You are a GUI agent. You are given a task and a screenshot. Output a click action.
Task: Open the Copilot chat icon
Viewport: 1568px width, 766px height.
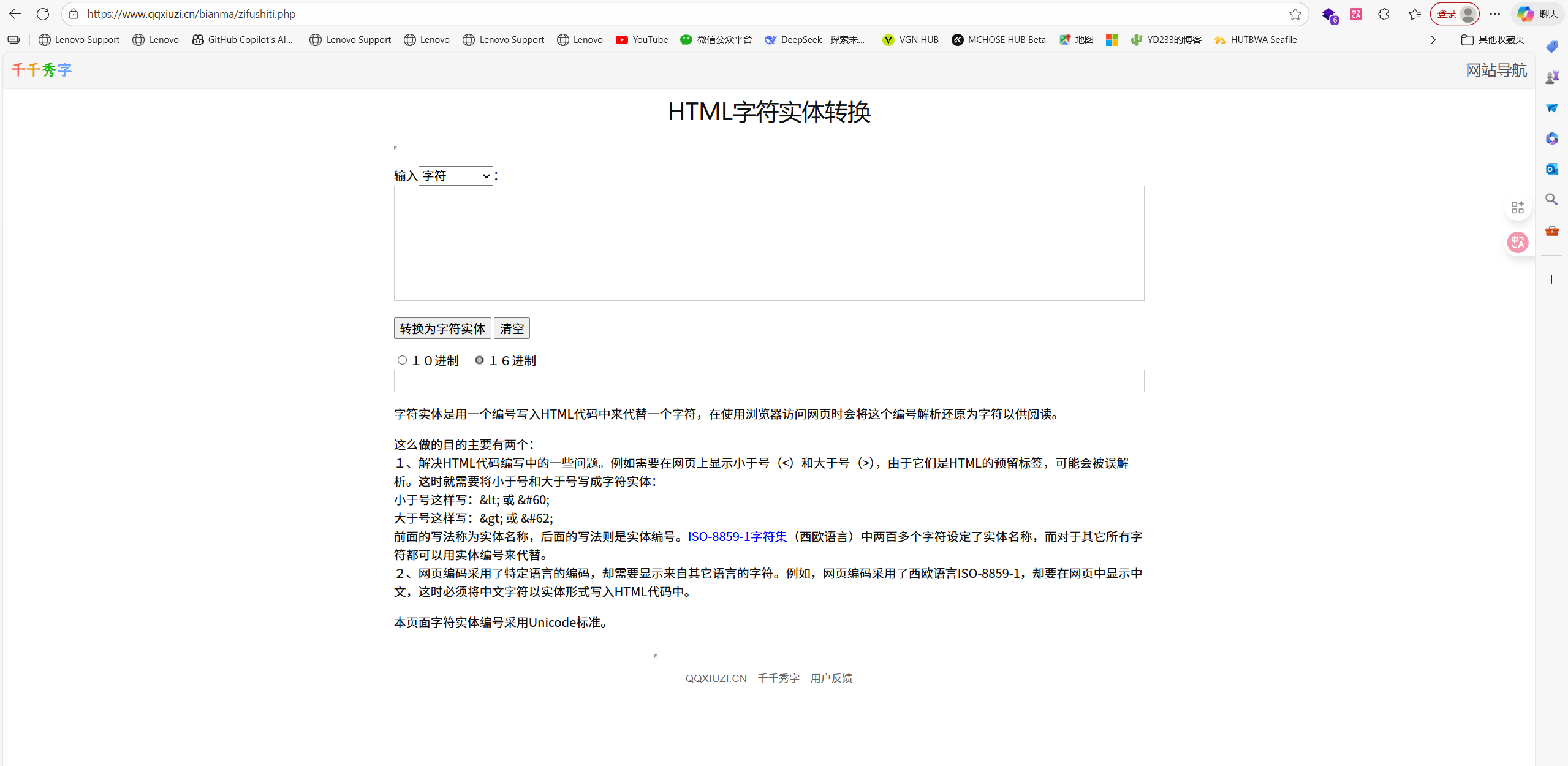click(1539, 13)
